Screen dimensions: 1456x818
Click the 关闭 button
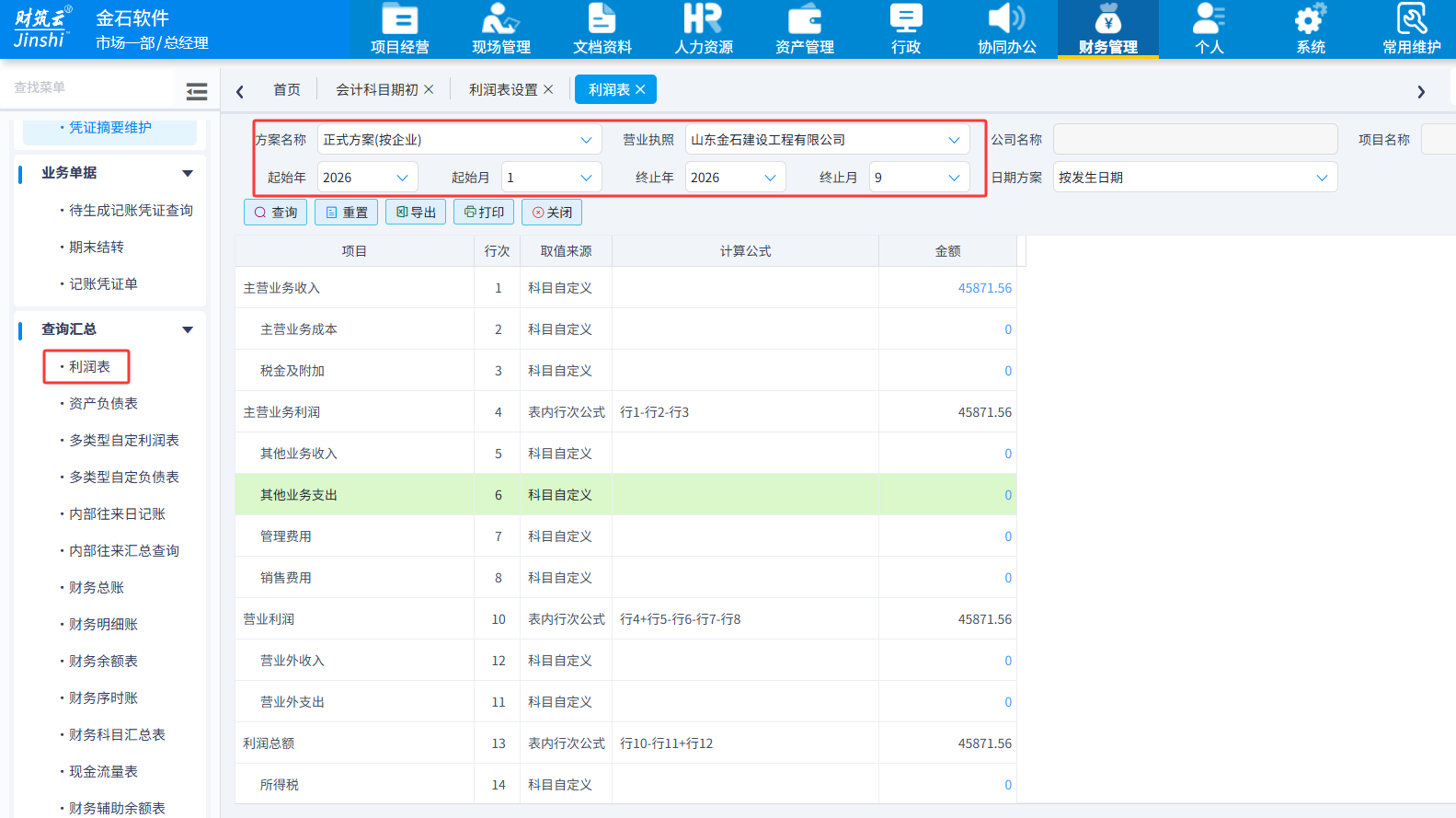pyautogui.click(x=552, y=212)
